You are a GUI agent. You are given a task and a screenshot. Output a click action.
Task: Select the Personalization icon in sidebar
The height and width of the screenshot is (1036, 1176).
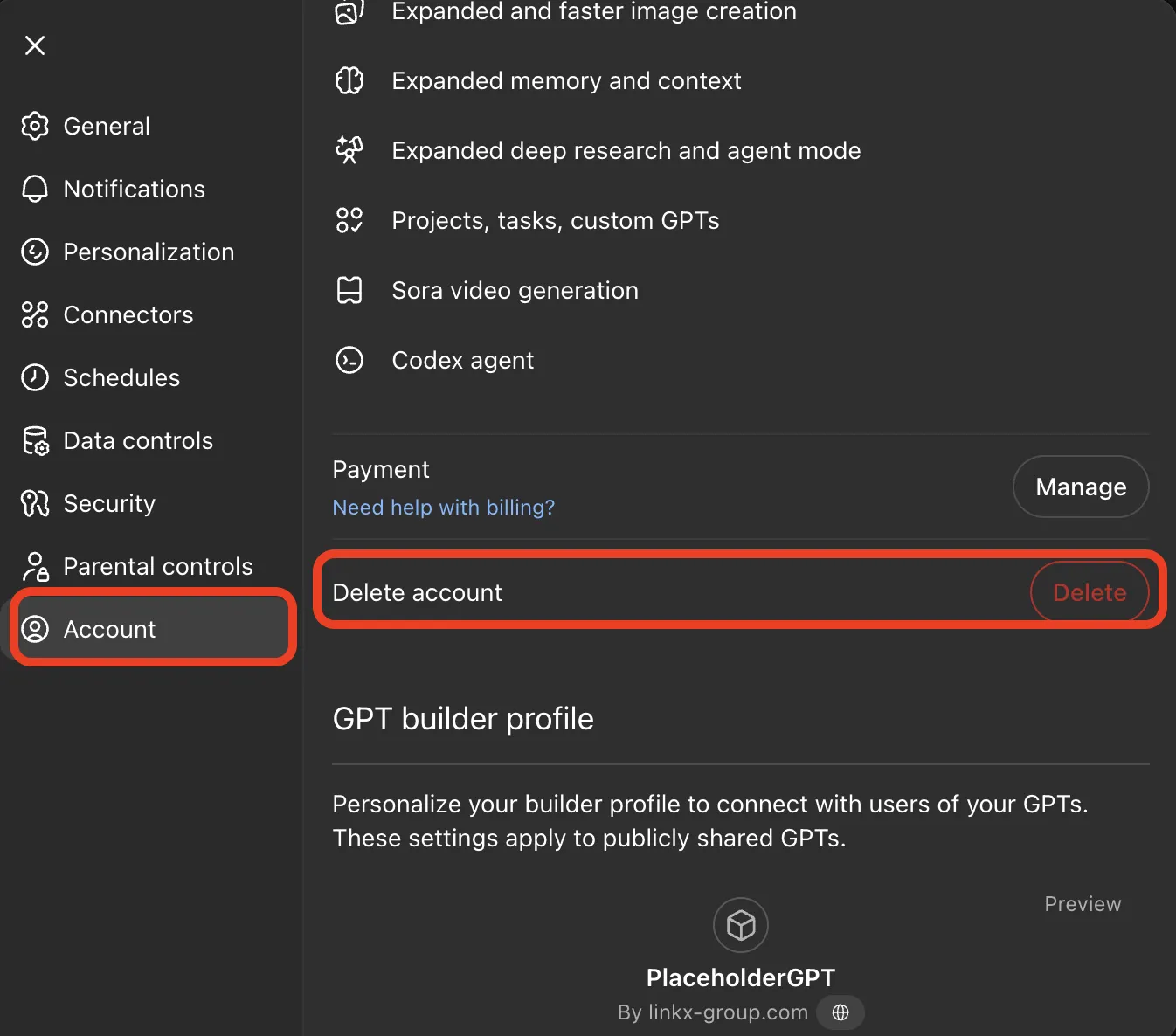[35, 252]
